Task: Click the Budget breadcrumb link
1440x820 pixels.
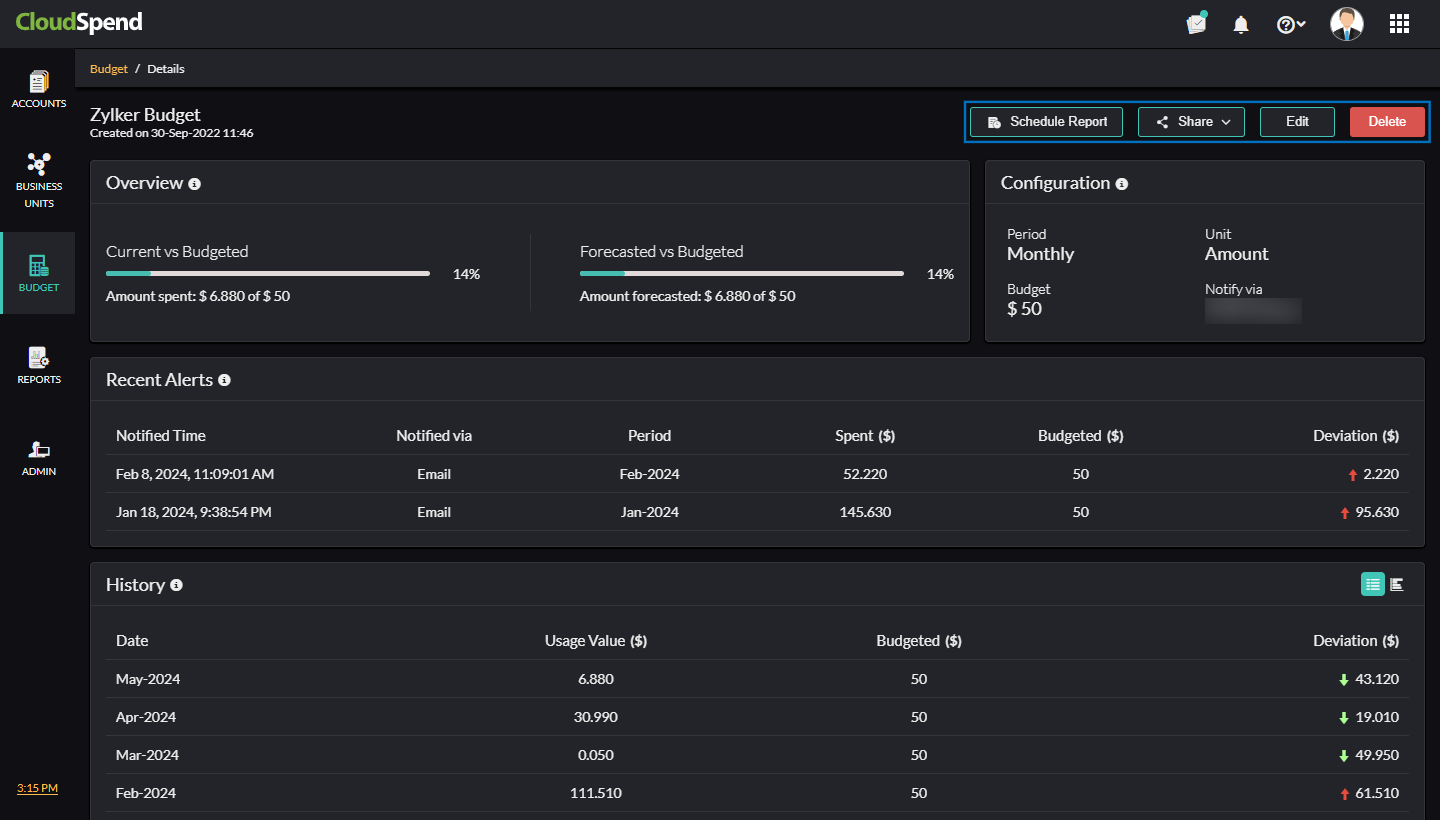Action: pyautogui.click(x=109, y=69)
